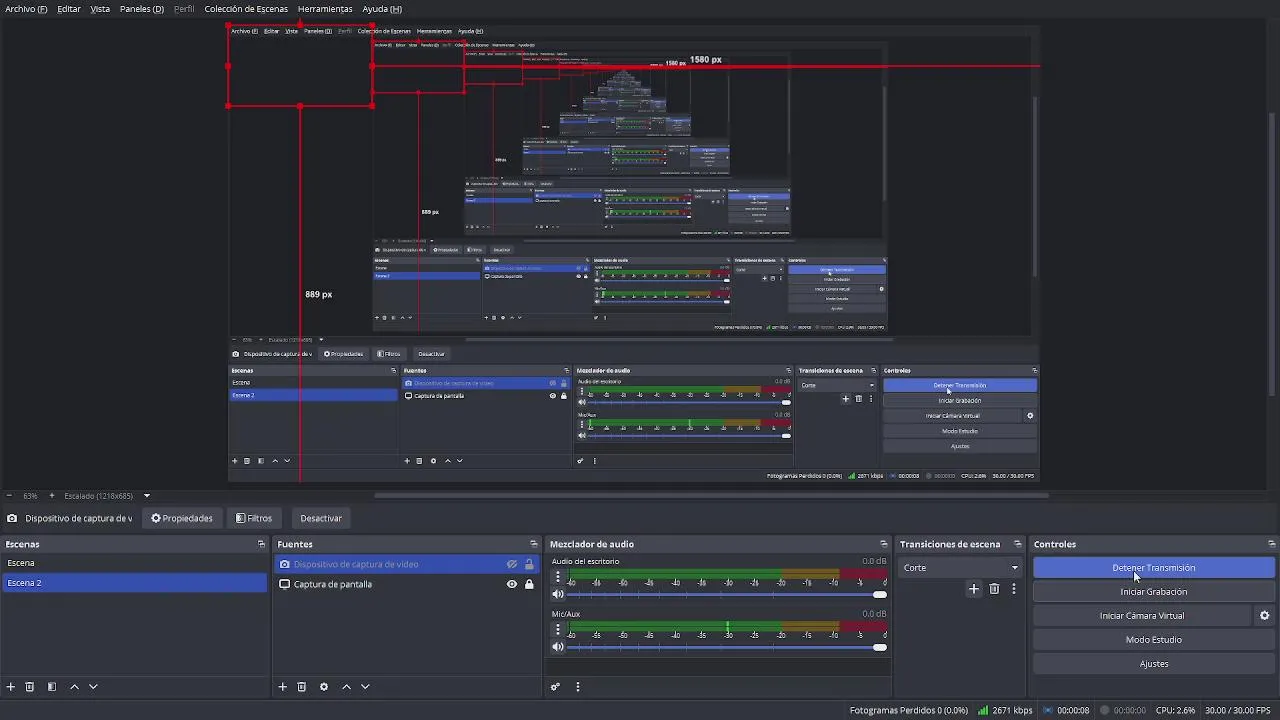Screen dimensions: 1280x720
Task: Open audio mixer bottom menu dots
Action: pos(577,687)
